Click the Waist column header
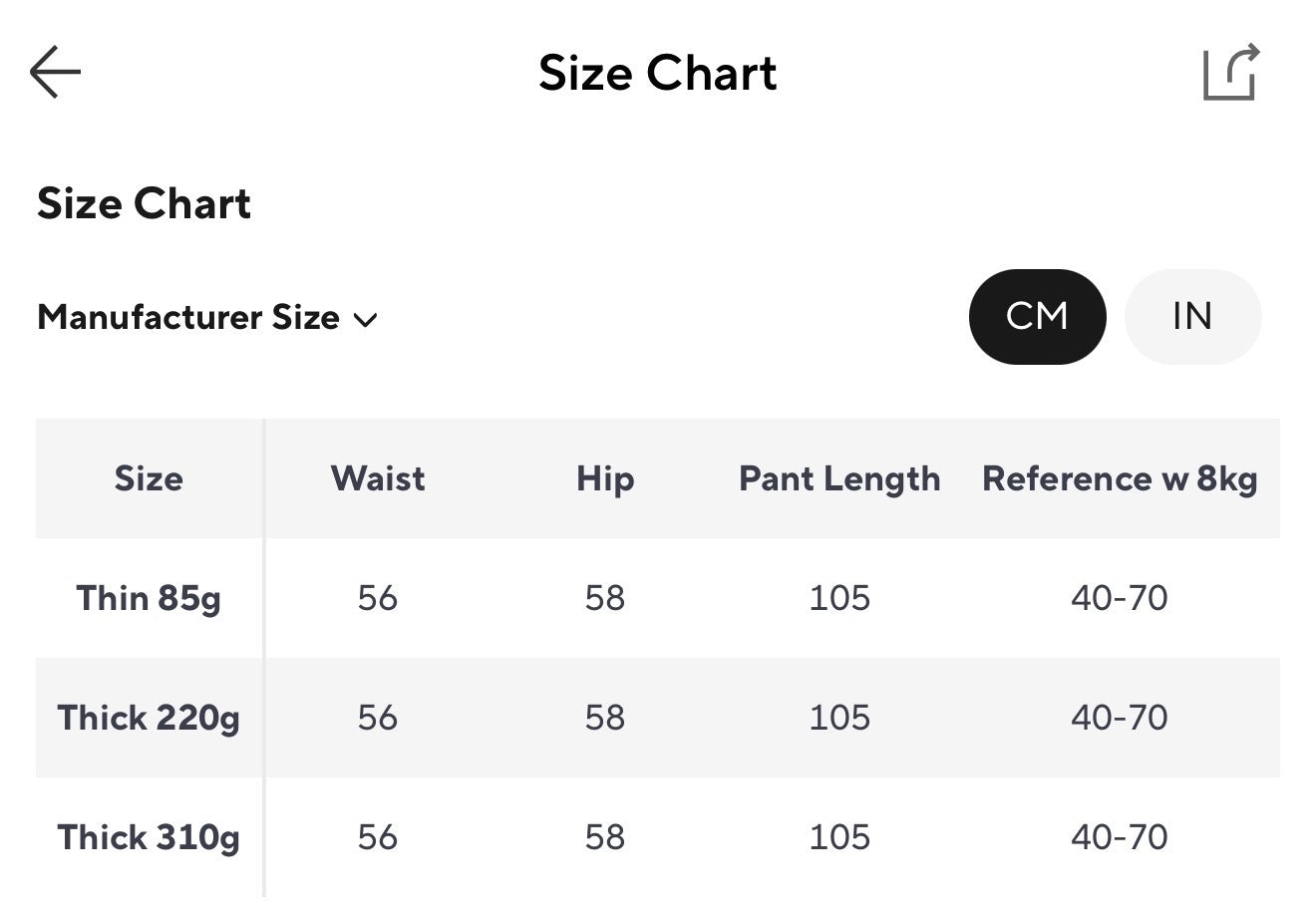The width and height of the screenshot is (1316, 914). [376, 478]
